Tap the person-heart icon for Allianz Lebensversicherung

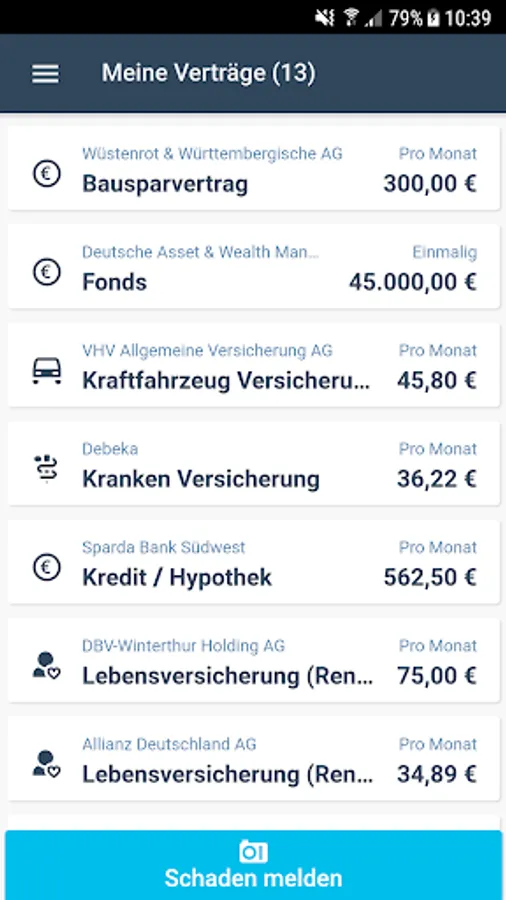[x=46, y=765]
